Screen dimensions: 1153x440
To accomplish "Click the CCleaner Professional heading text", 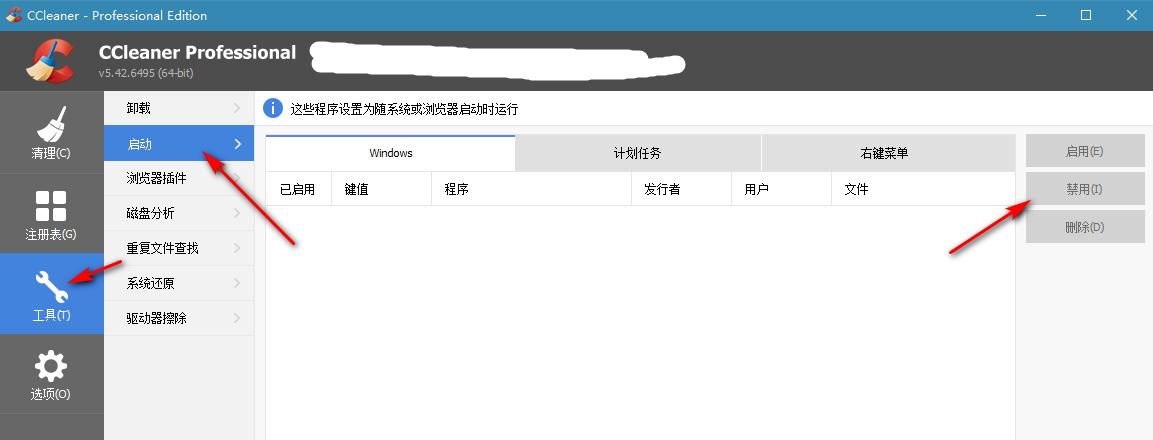I will click(197, 52).
